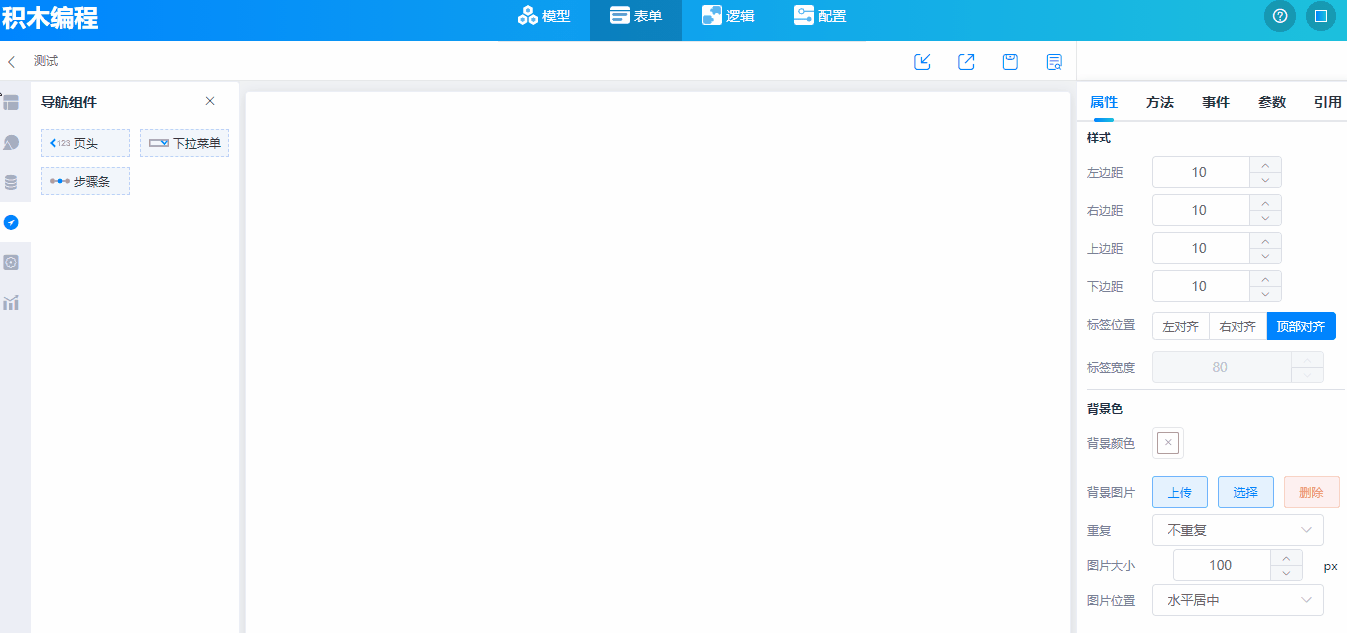Open the 重复 dropdown showing 不重复

pyautogui.click(x=1238, y=530)
